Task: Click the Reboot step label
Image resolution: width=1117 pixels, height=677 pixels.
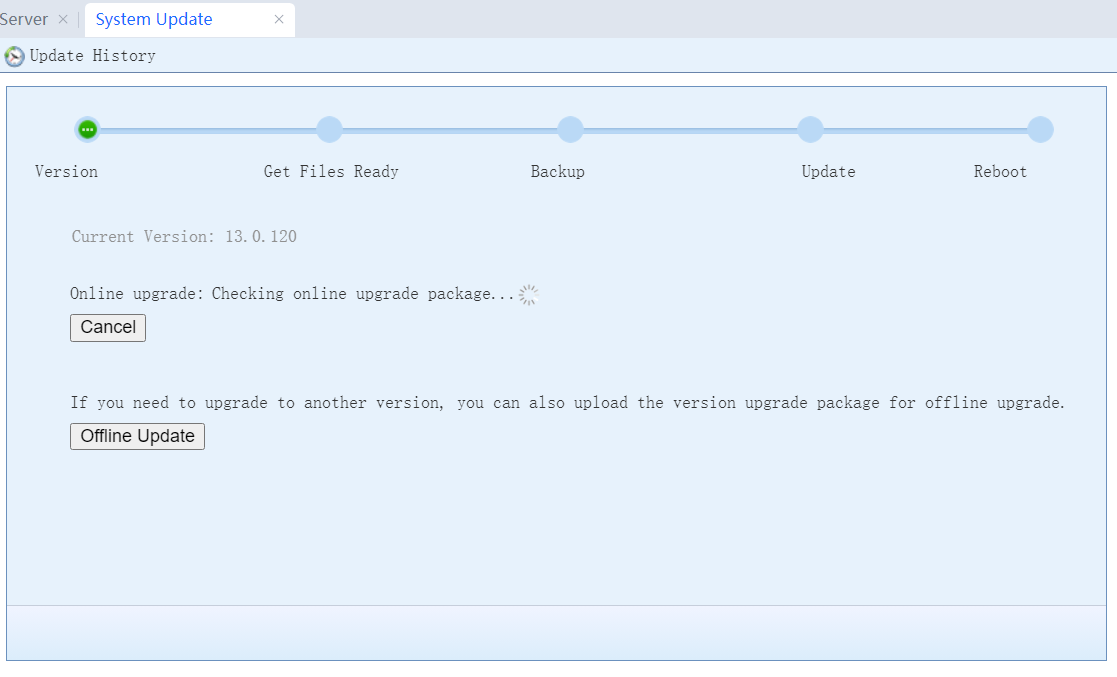Action: tap(1000, 172)
